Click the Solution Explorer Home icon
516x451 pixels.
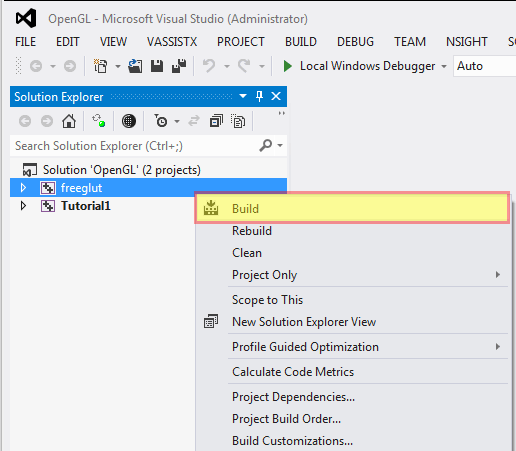click(69, 121)
